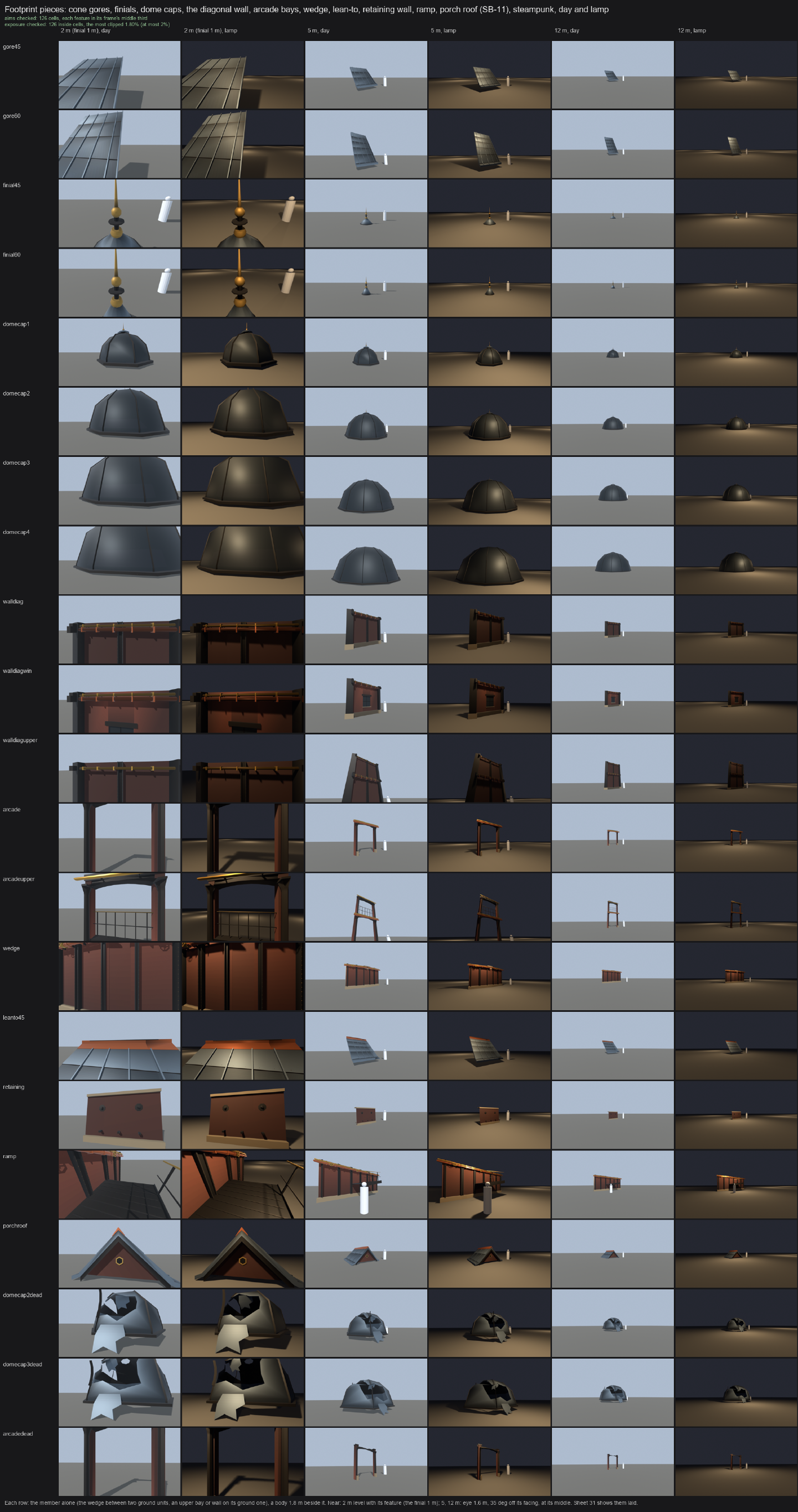Select the "5 m, lamp" column header
Viewport: 798px width, 1512px height.
443,30
